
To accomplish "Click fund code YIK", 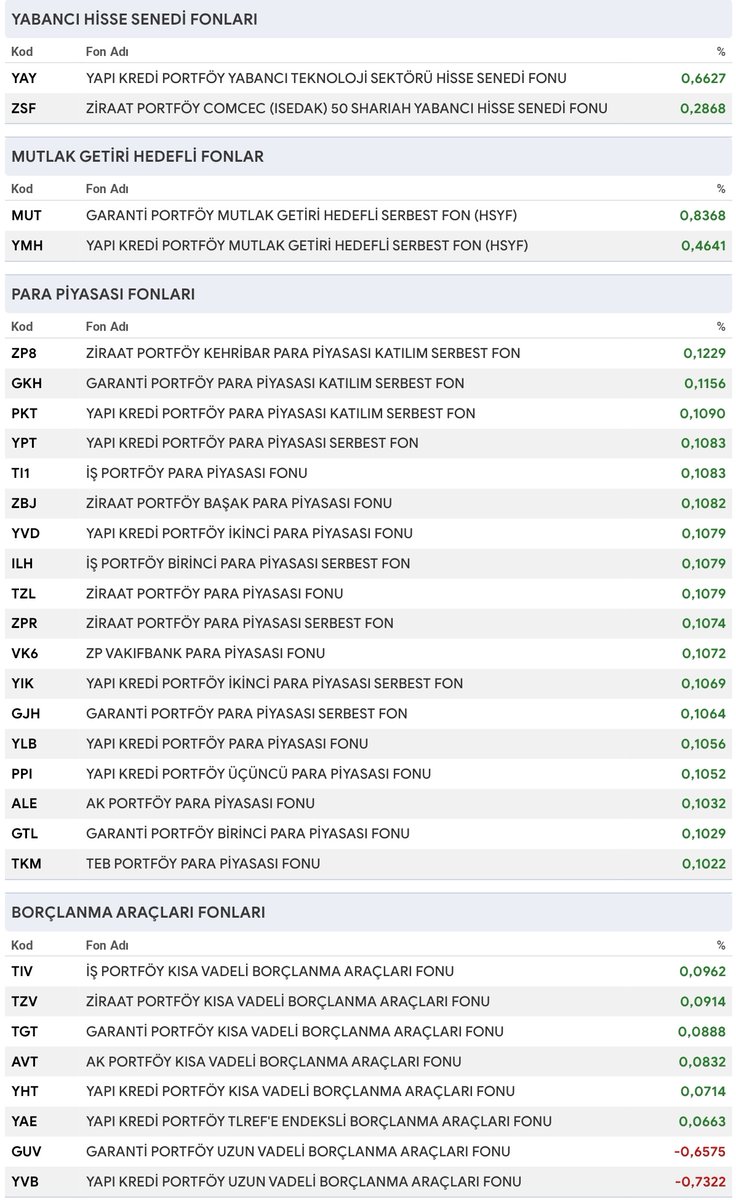I will [24, 683].
